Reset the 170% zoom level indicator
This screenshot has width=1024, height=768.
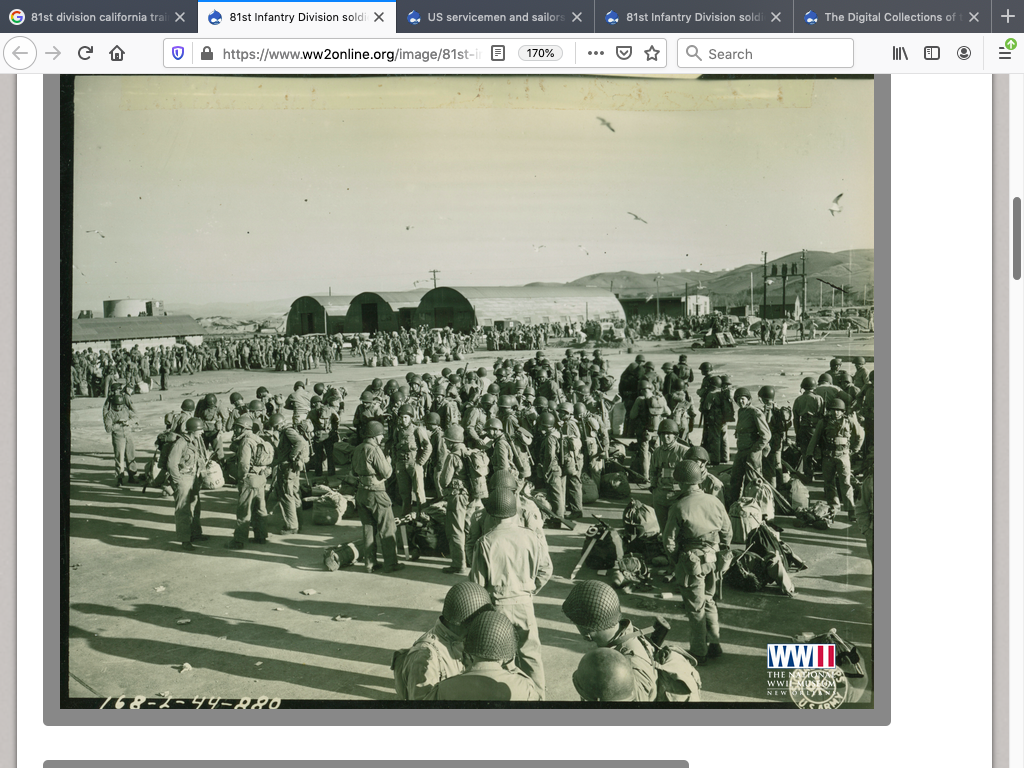point(540,53)
